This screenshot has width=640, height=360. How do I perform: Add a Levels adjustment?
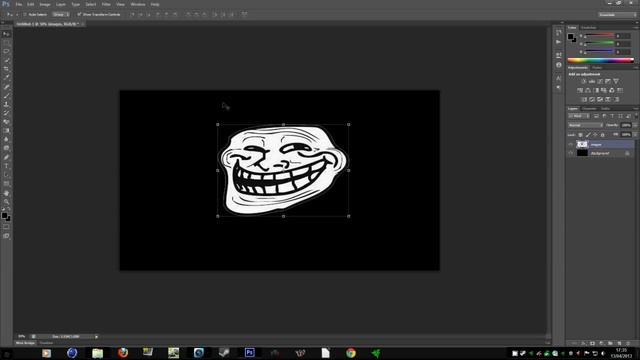click(x=592, y=81)
